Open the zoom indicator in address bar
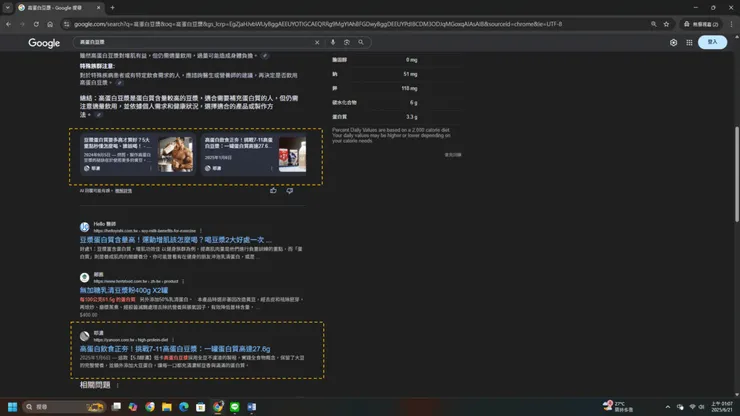The image size is (740, 416). click(x=654, y=24)
